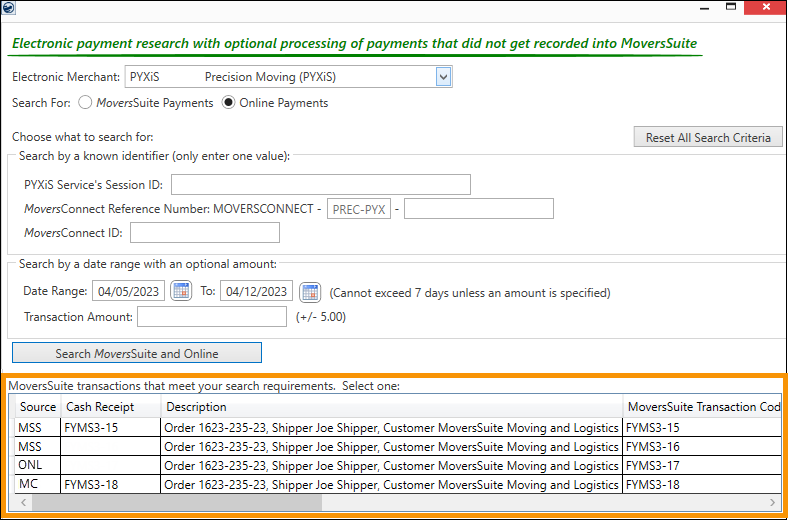The height and width of the screenshot is (520, 788).
Task: Click the MoversConnect ID input field
Action: tap(205, 233)
